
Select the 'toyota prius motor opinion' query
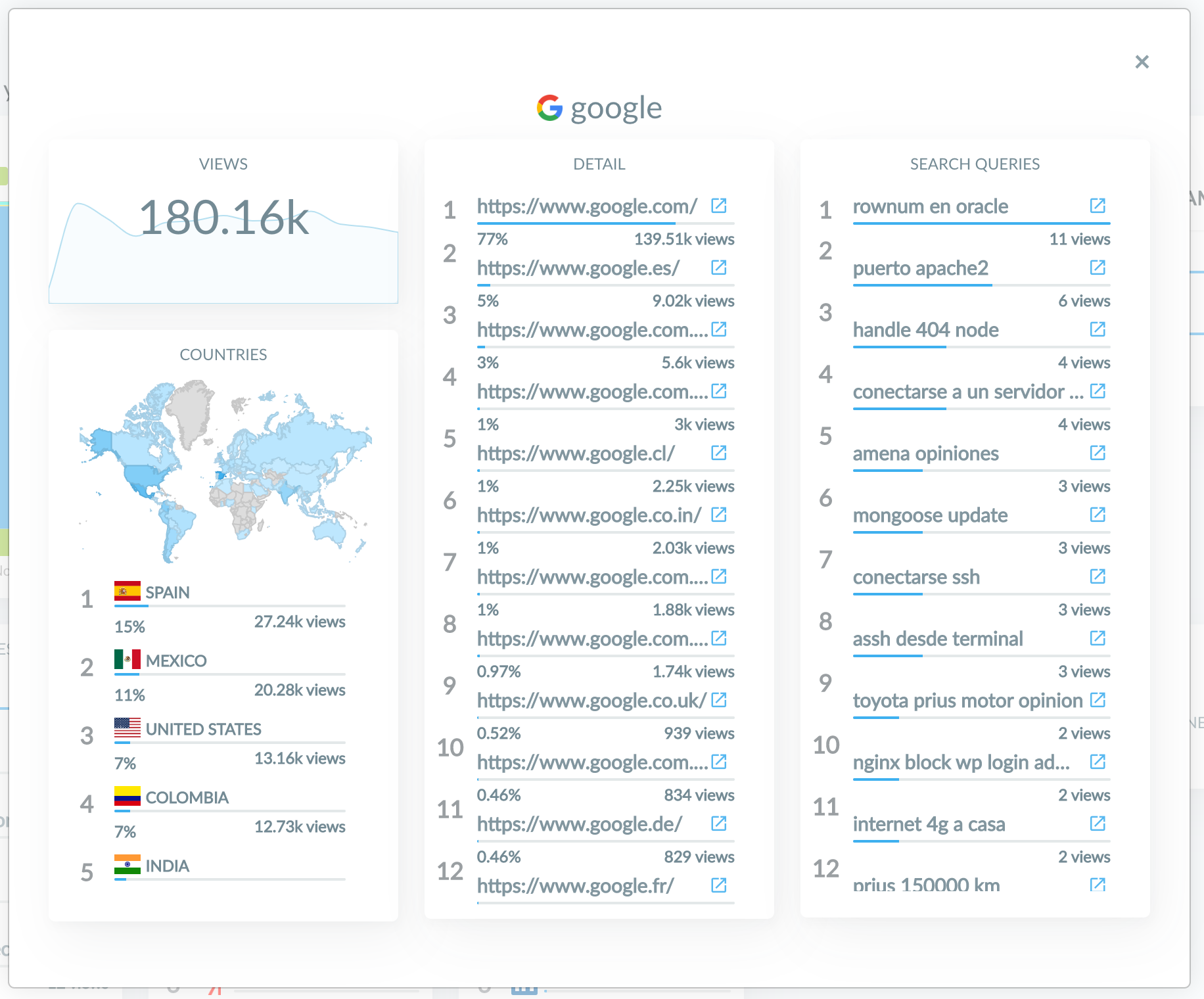(x=967, y=701)
